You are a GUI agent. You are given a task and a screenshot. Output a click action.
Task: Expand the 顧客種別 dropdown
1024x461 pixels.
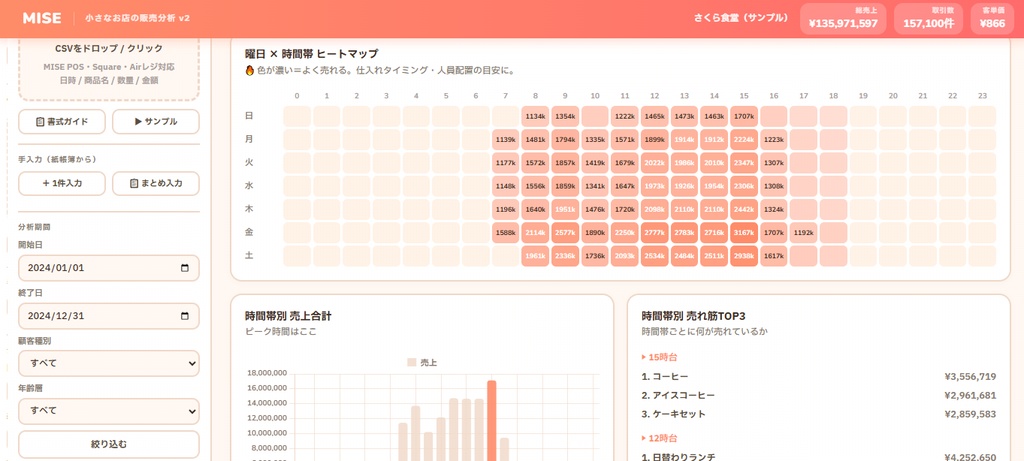[109, 363]
